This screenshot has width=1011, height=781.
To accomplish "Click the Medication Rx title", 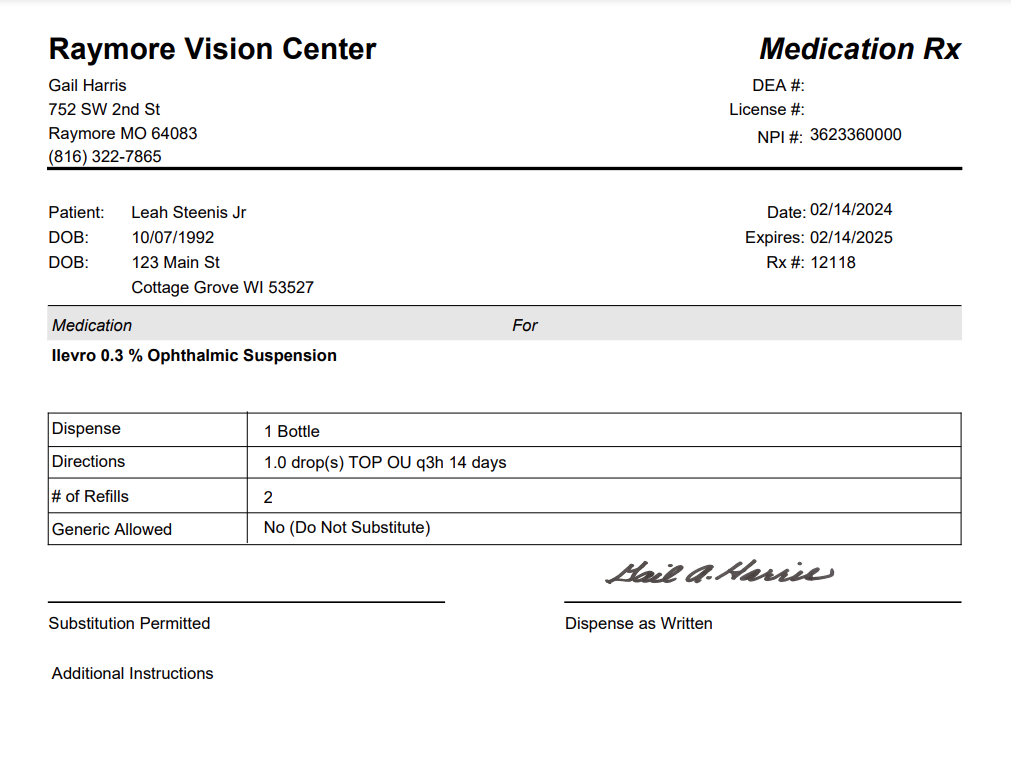I will pyautogui.click(x=860, y=49).
